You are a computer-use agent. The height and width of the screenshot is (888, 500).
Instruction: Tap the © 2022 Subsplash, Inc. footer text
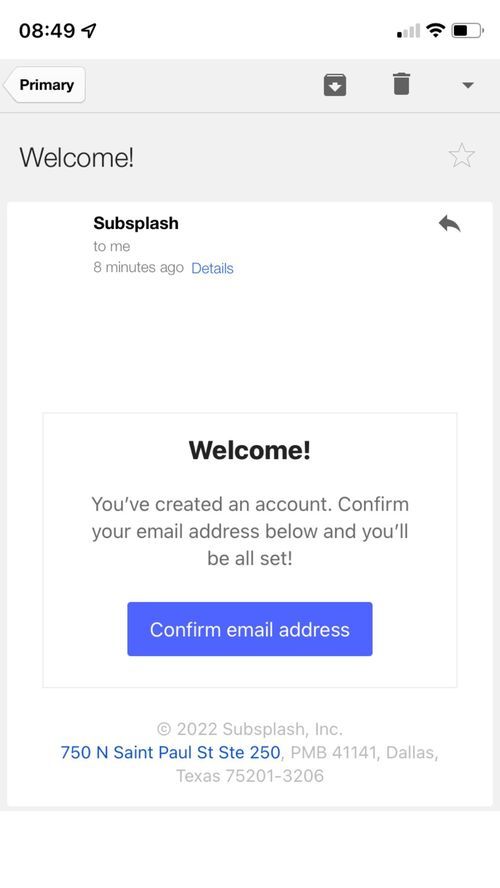click(x=250, y=729)
